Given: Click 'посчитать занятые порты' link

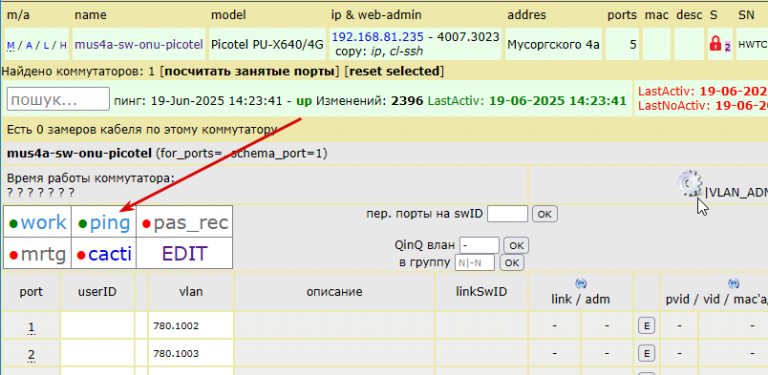Looking at the screenshot, I should [250, 71].
